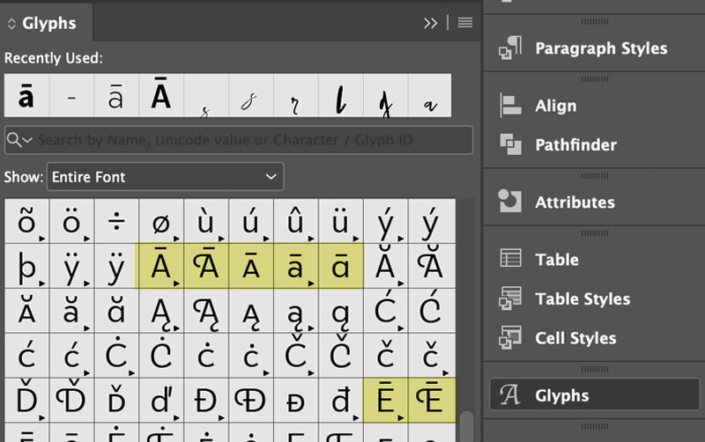This screenshot has height=442, width=705.
Task: Select the þ thorn glyph
Action: (x=27, y=268)
